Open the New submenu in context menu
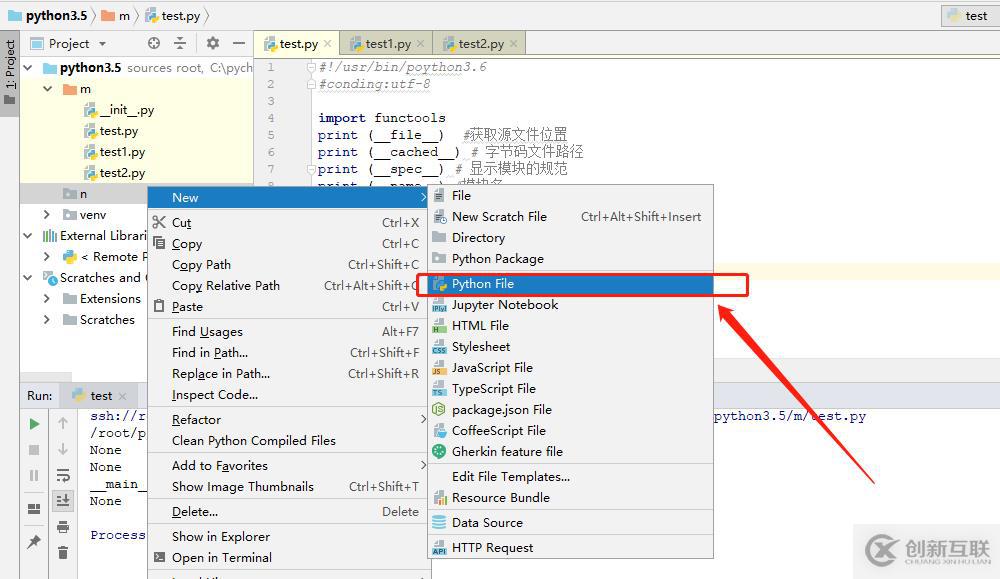 point(288,198)
